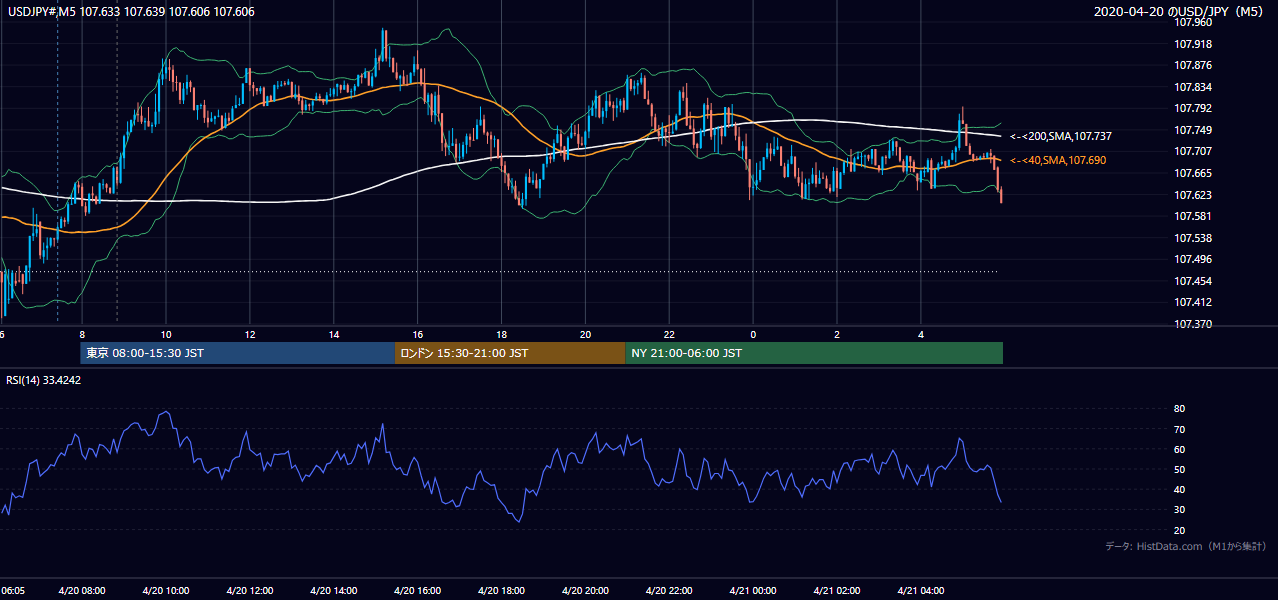Open the HistData.com data source credit
This screenshot has width=1278, height=600.
1185,546
